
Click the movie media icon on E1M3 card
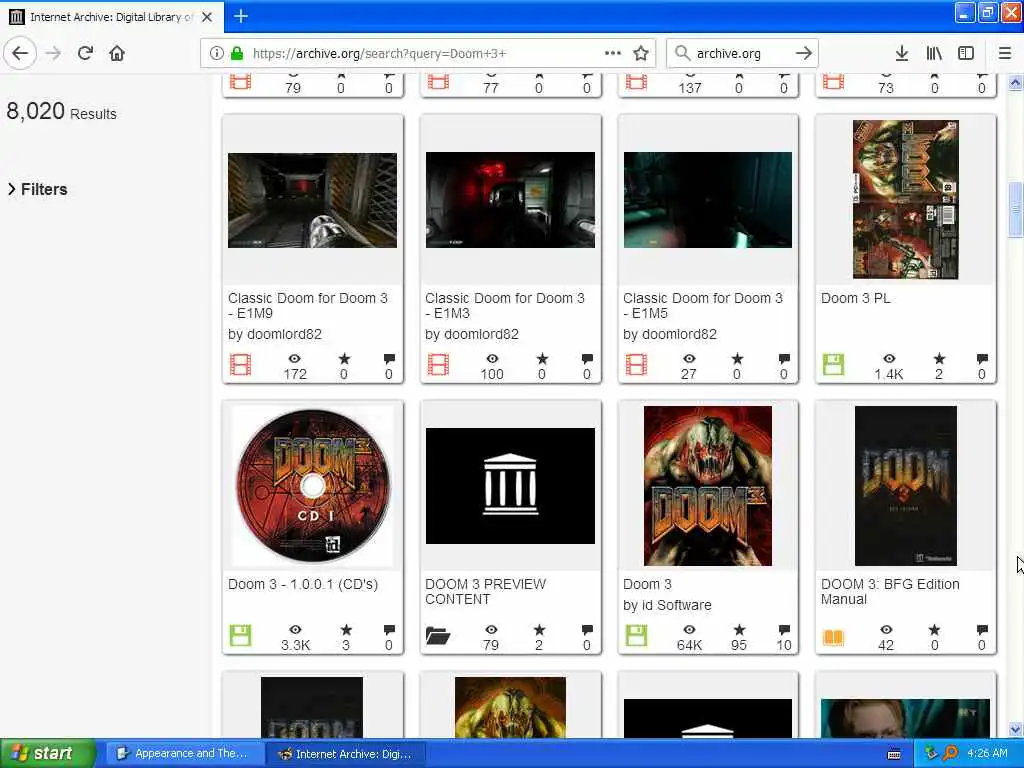[438, 364]
